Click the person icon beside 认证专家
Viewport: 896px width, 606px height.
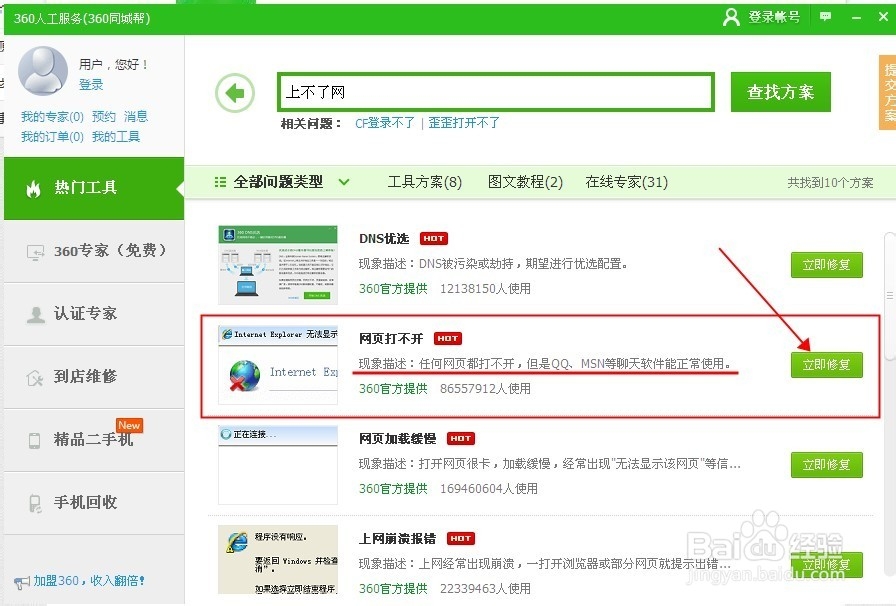coord(35,314)
